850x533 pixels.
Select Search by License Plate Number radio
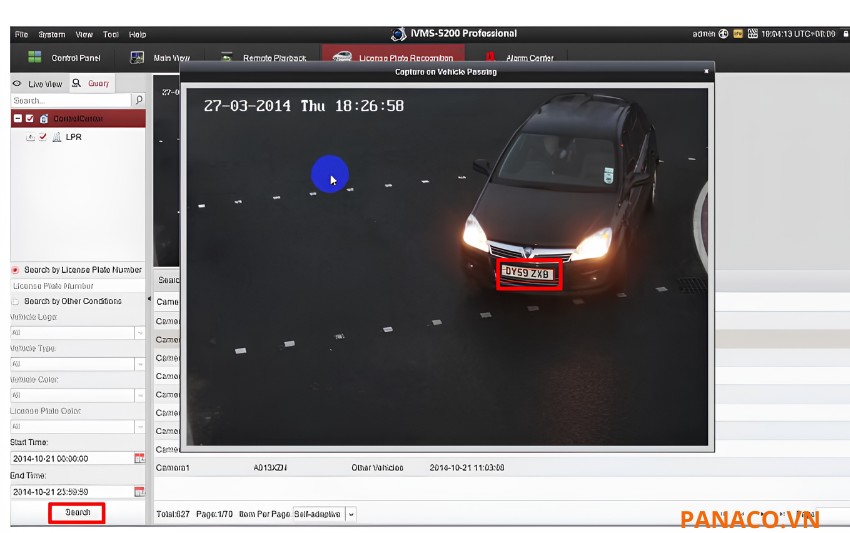pos(15,270)
